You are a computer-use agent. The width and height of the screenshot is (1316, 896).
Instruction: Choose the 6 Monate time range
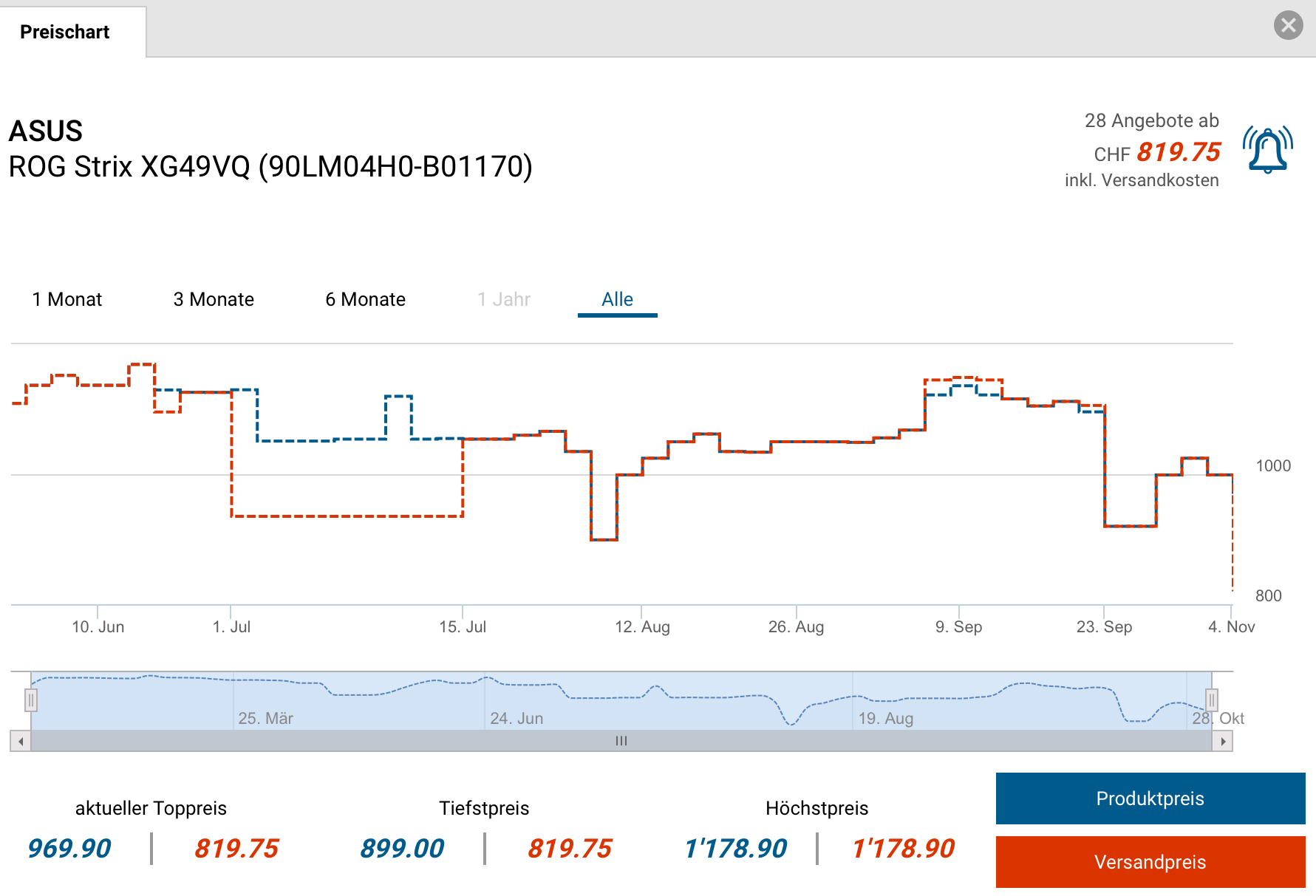pos(365,299)
